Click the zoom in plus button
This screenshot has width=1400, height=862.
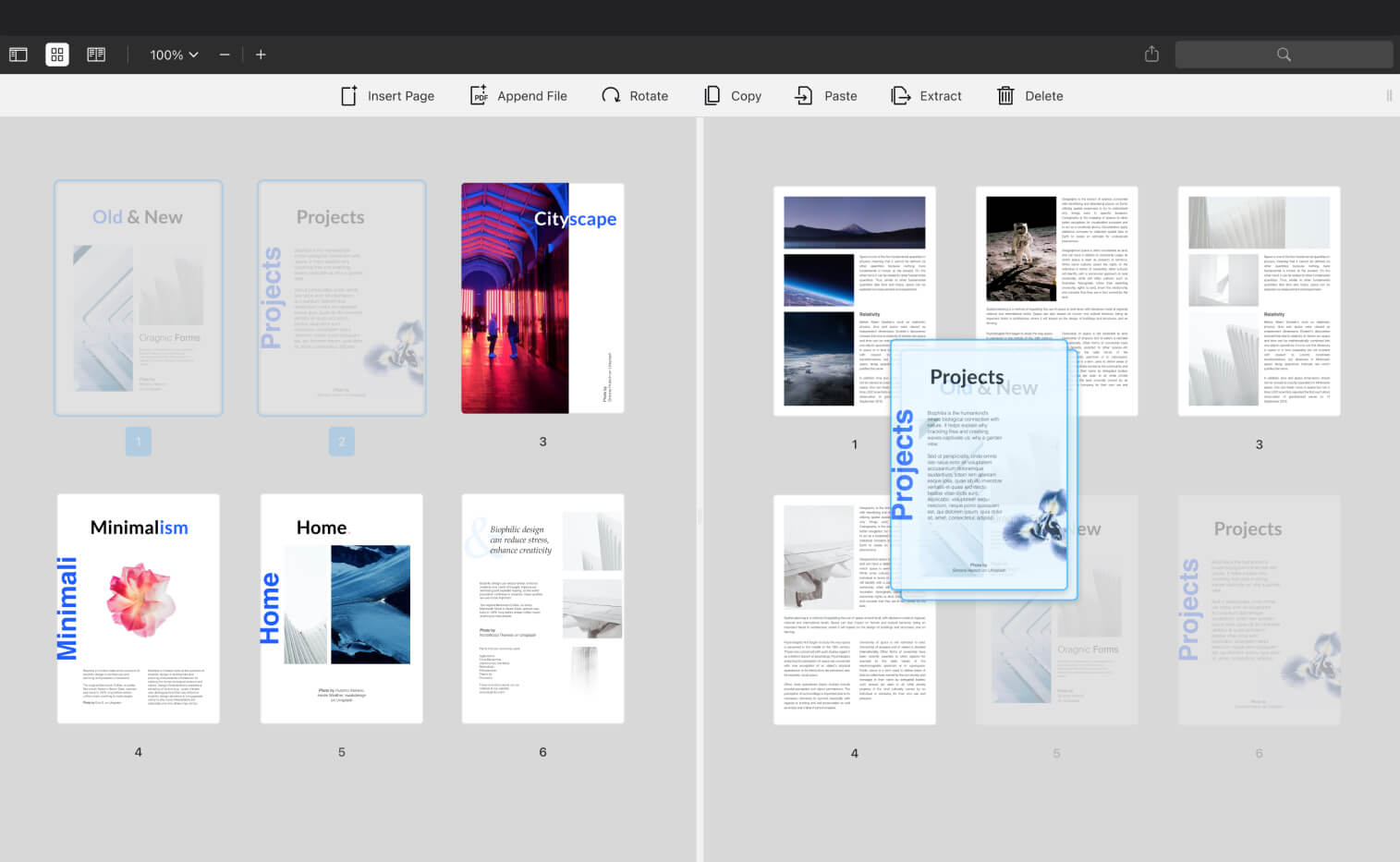click(x=261, y=55)
